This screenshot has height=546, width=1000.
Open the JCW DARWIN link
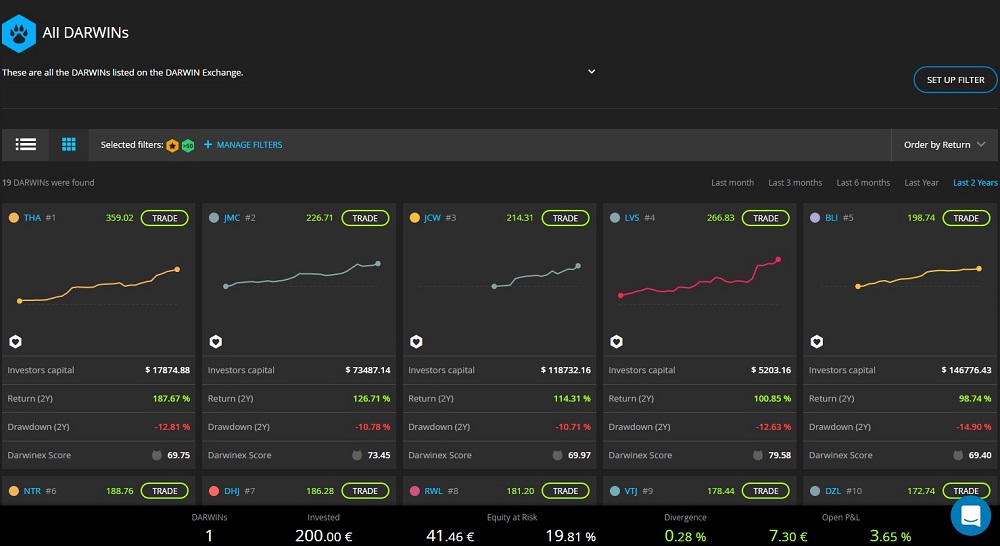point(432,218)
